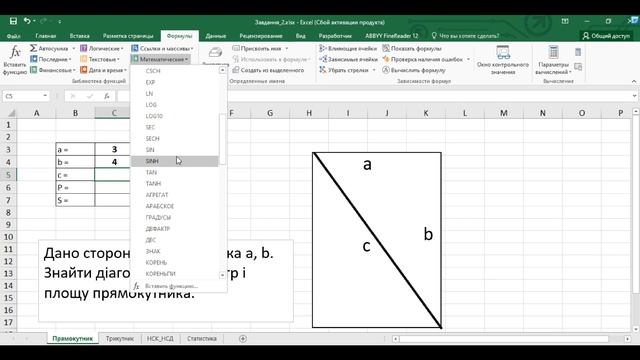Open the Name Manager icon
Screen dimensions: 640x360
click(215, 52)
